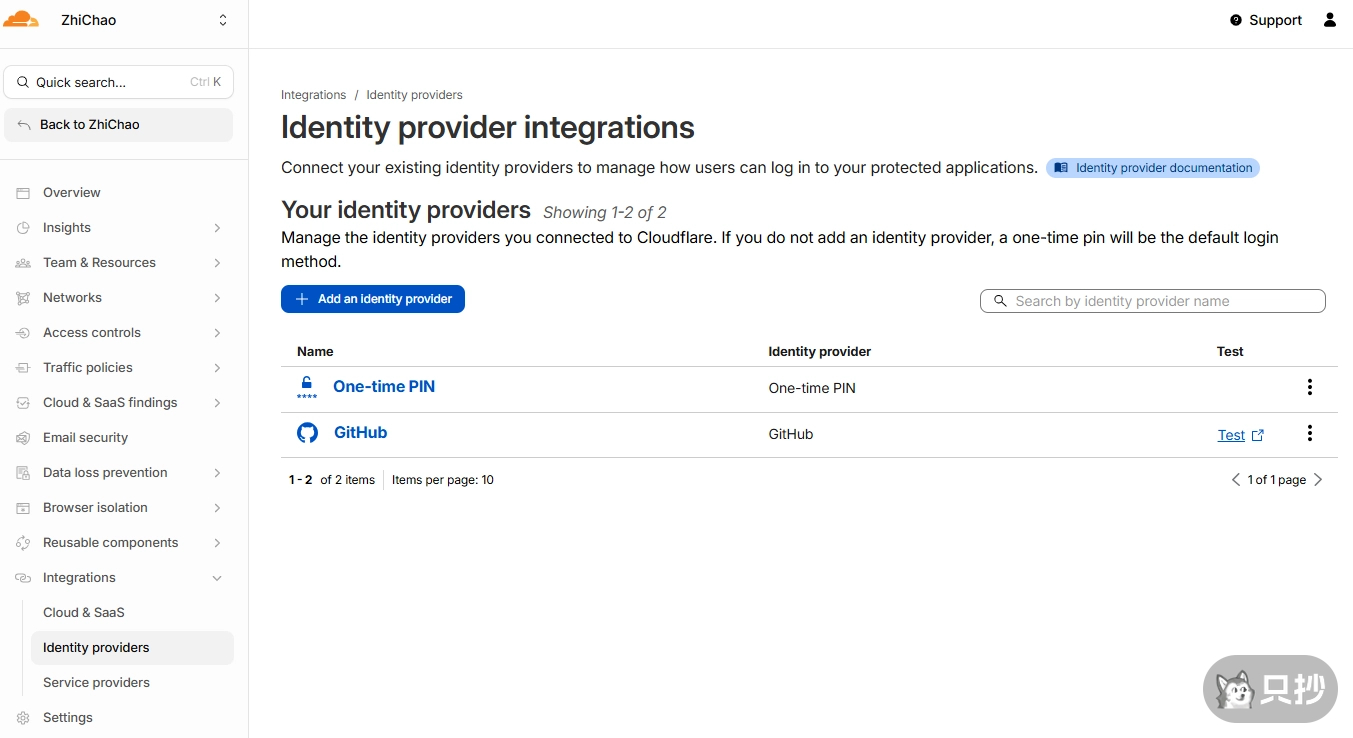The width and height of the screenshot is (1353, 738).
Task: Collapse the Integrations sidebar section
Action: 217,578
